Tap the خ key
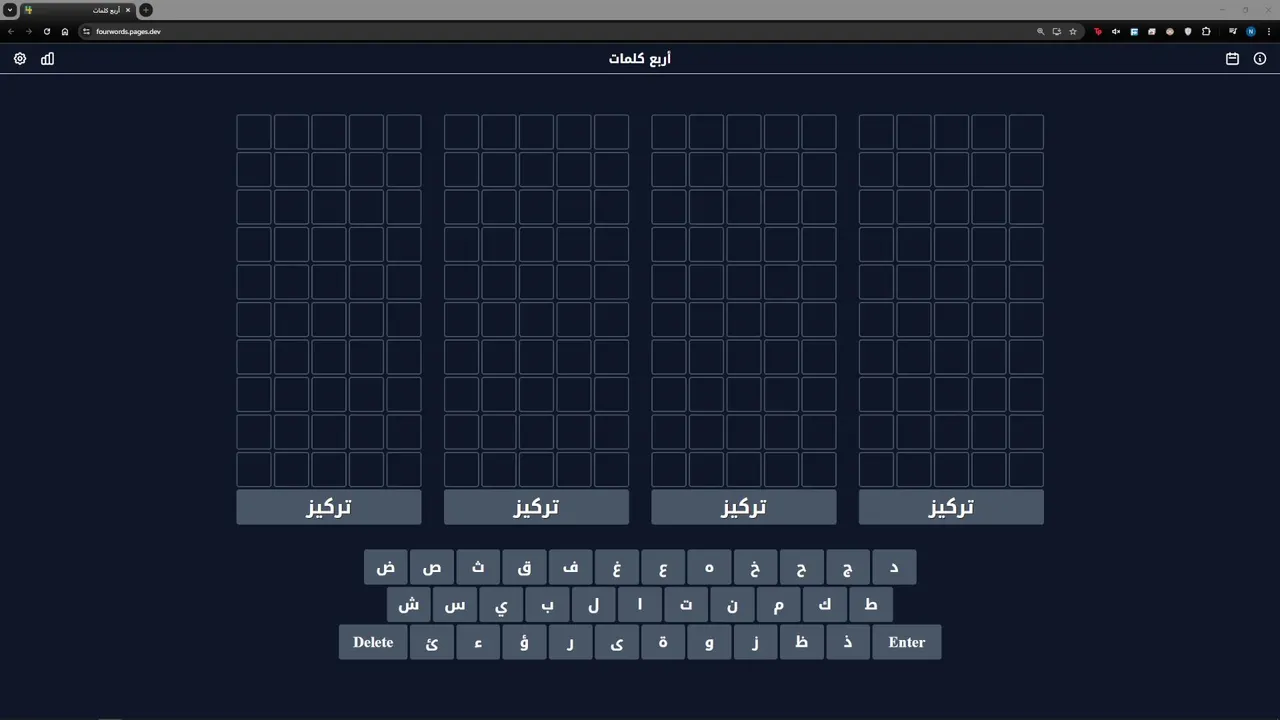Image resolution: width=1280 pixels, height=720 pixels. 756,567
